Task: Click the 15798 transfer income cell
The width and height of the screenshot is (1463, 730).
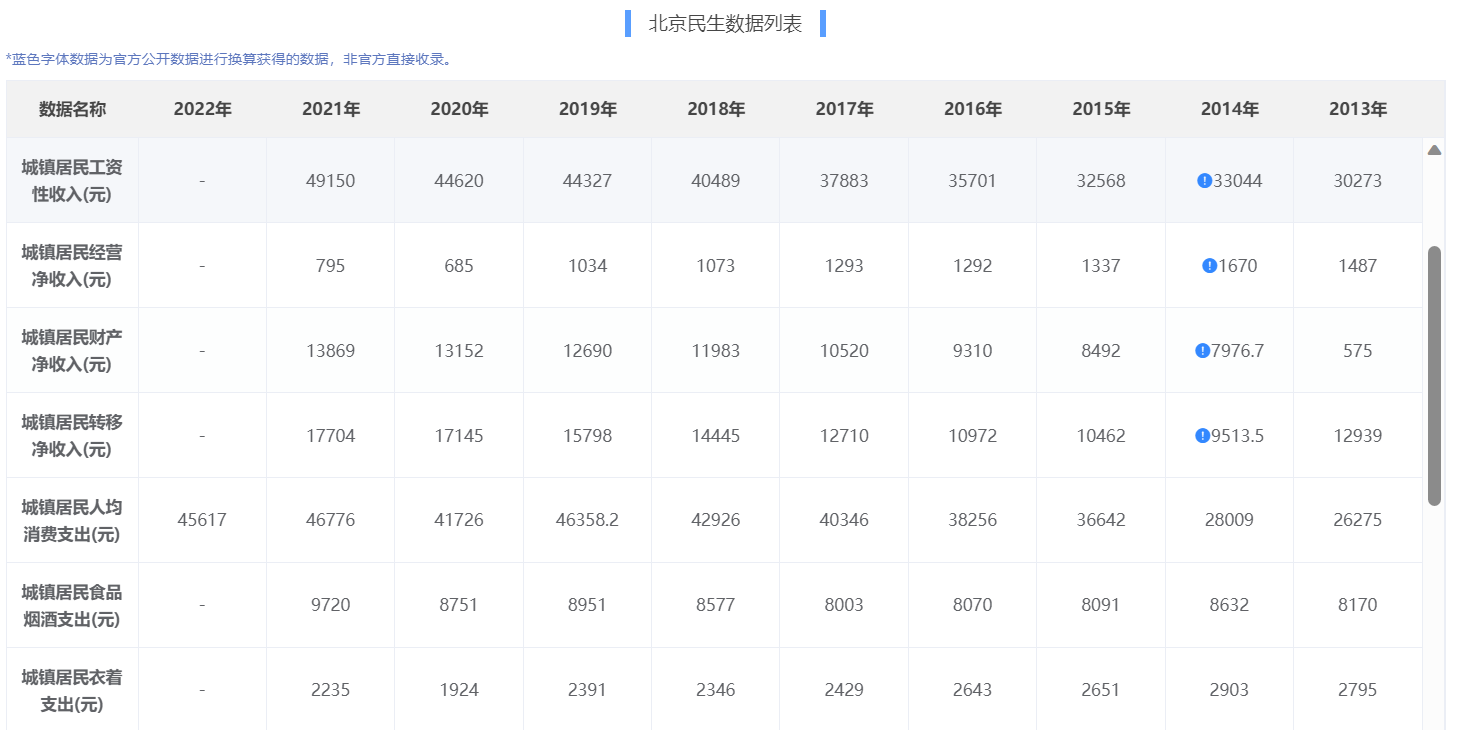Action: tap(588, 436)
